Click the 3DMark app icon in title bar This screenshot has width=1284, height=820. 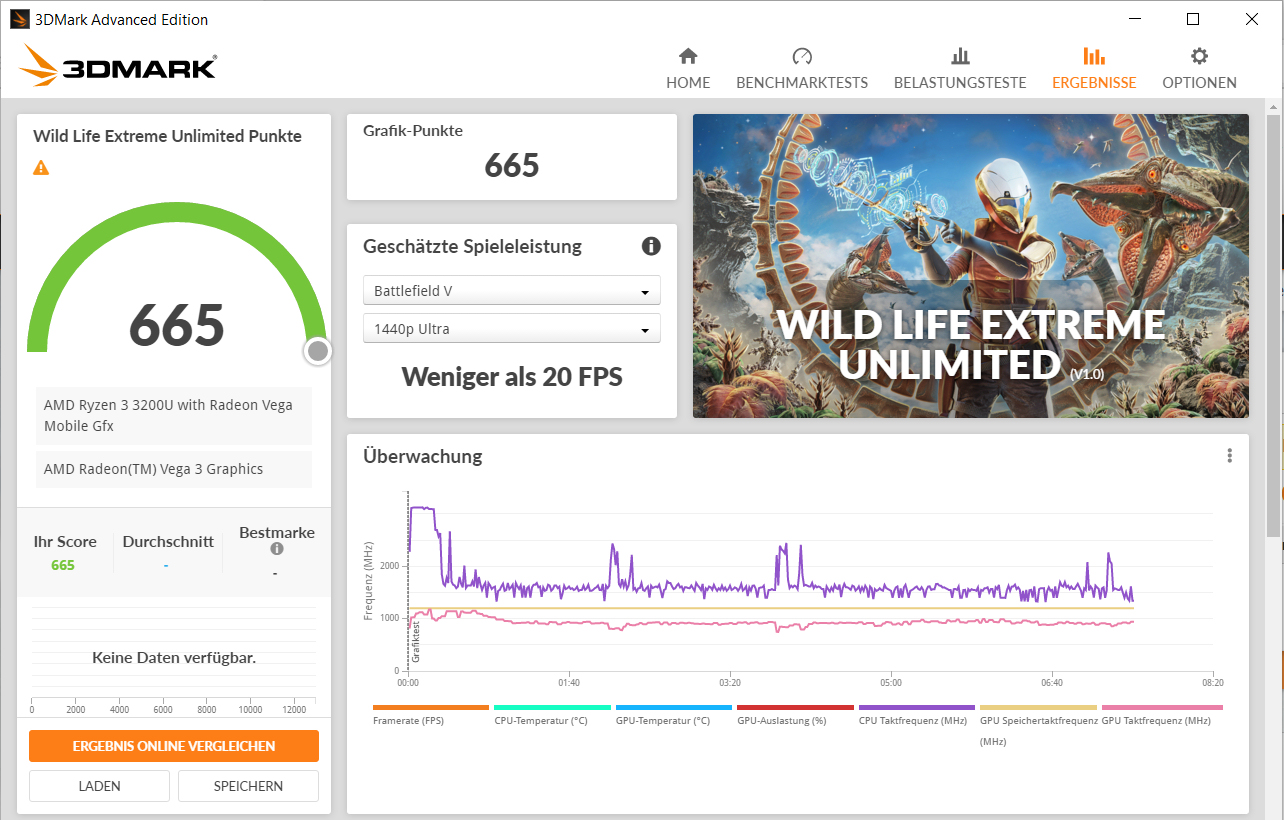19,19
